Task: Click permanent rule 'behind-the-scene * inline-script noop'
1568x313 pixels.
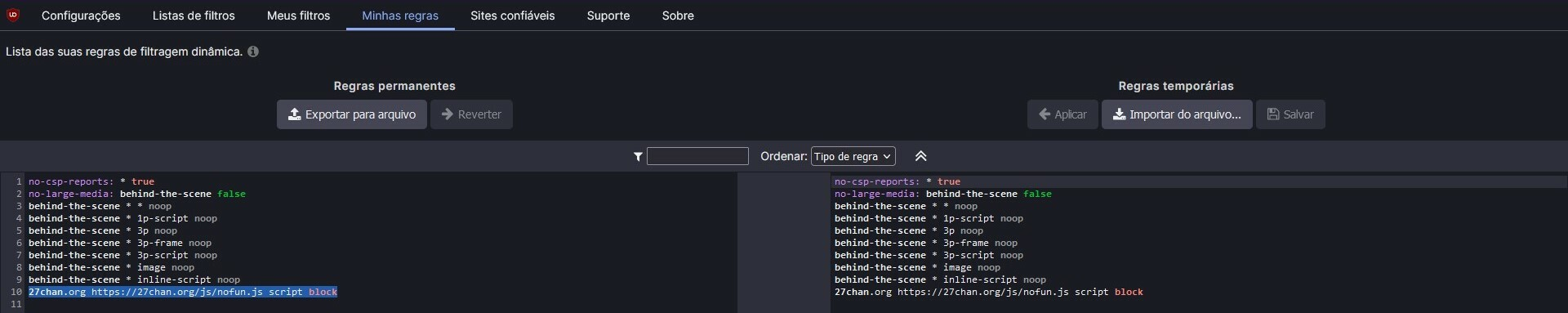Action: [x=134, y=279]
